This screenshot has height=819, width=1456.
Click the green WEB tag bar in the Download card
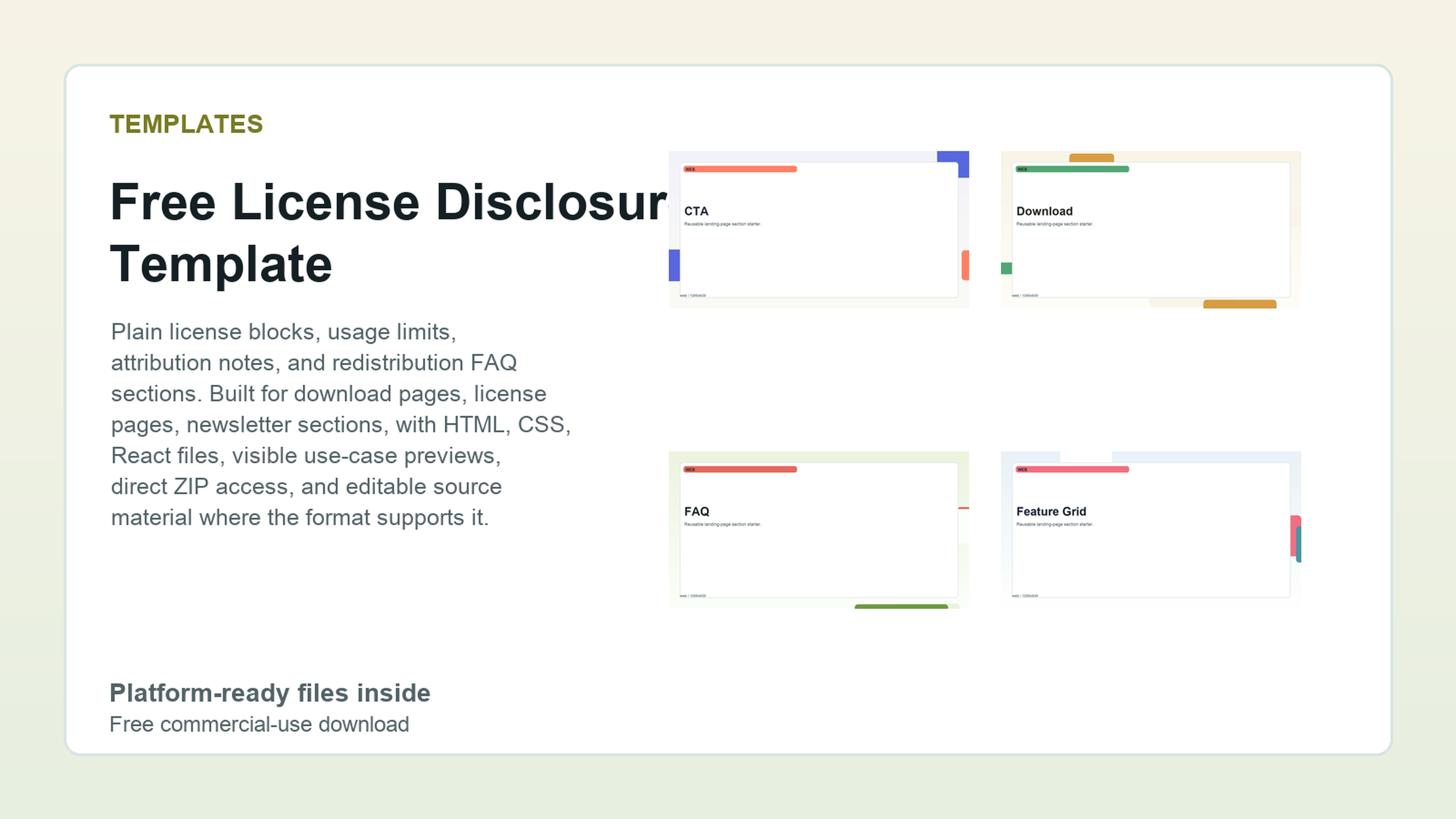coord(1072,169)
